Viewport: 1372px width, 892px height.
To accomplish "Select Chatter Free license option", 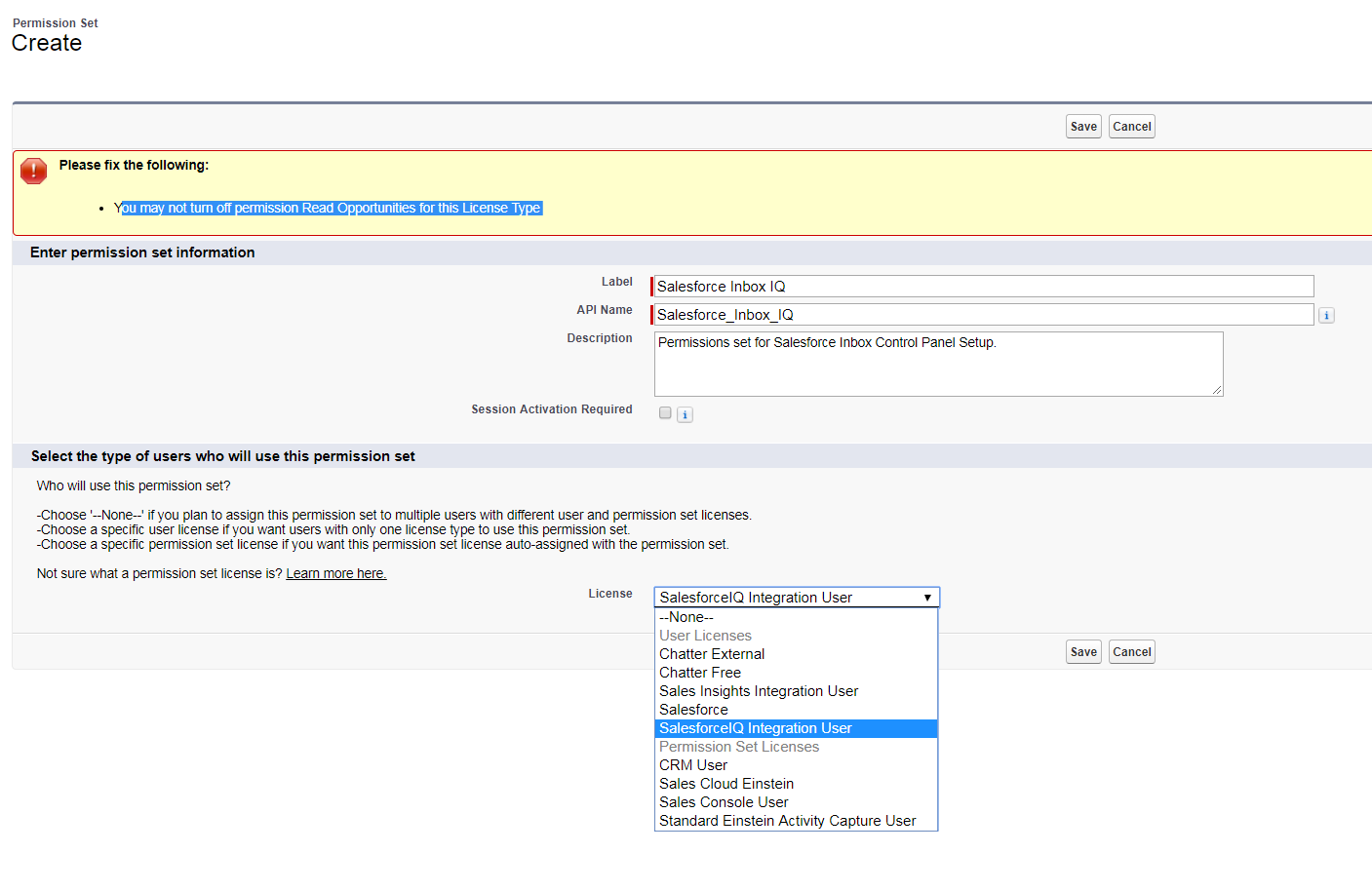I will (x=796, y=673).
